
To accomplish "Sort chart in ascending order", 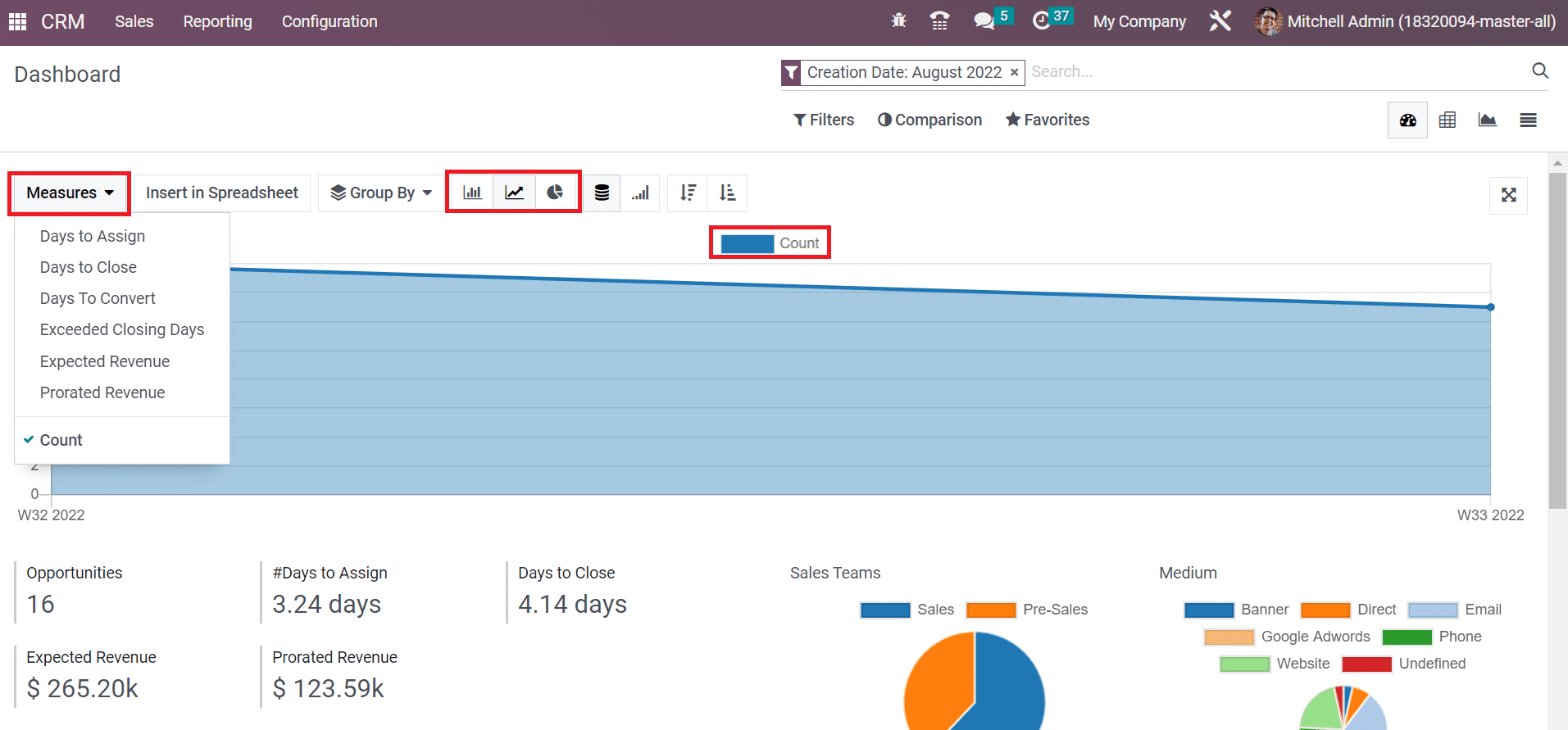I will point(727,193).
